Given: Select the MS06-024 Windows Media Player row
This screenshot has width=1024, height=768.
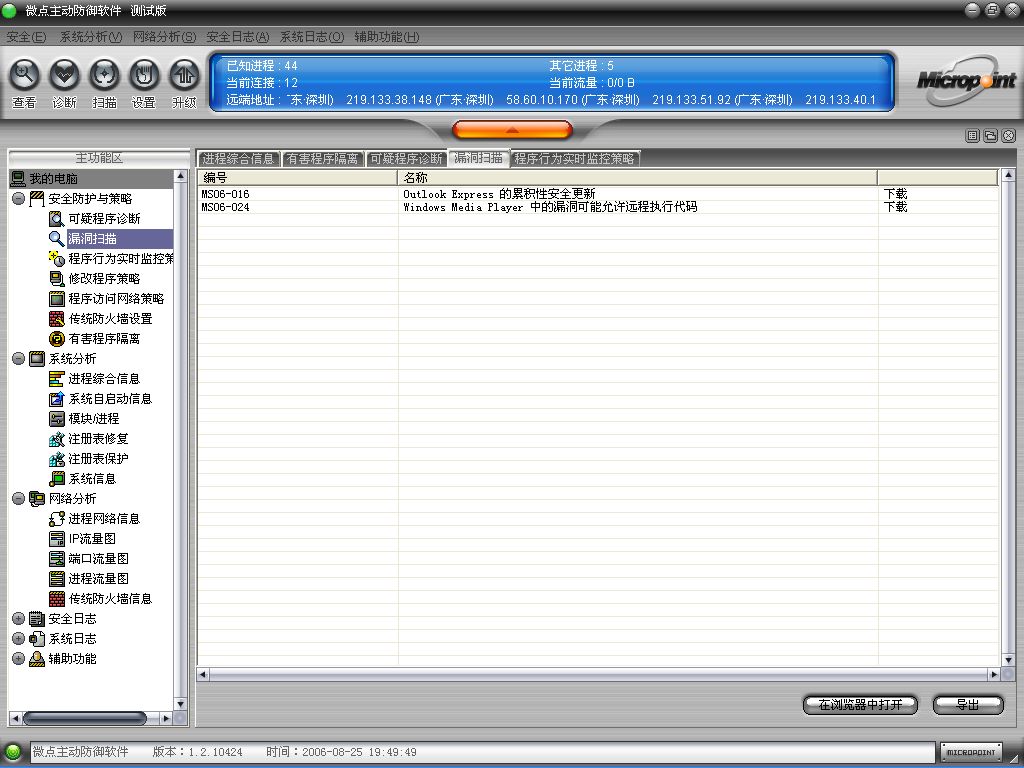Looking at the screenshot, I should [x=598, y=207].
